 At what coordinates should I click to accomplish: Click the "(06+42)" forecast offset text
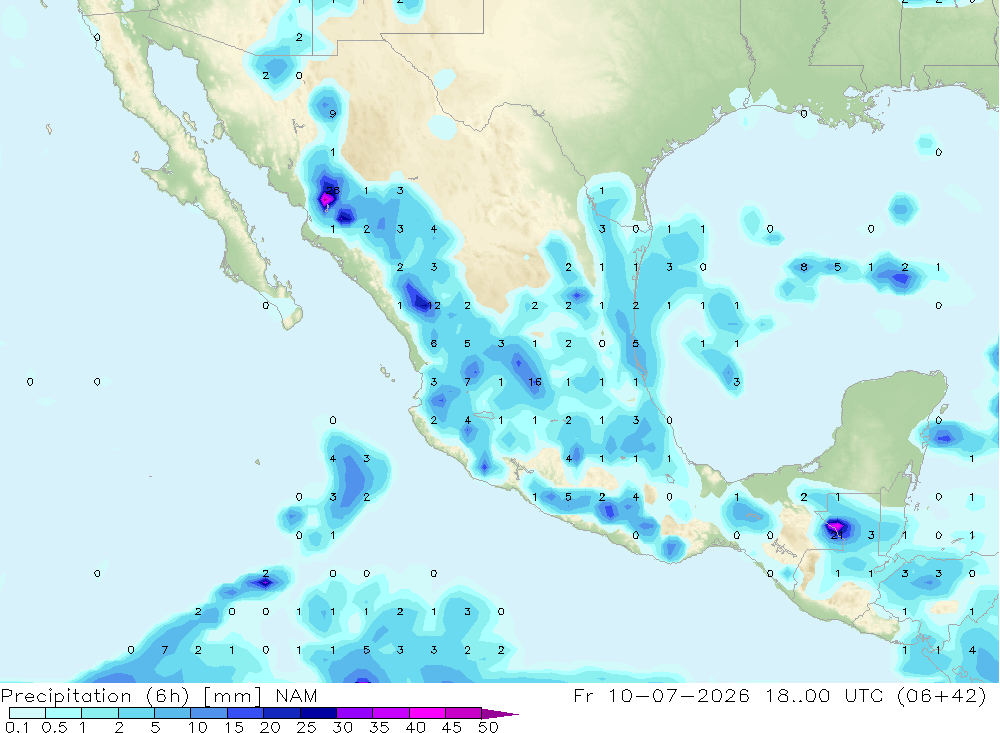pos(941,695)
